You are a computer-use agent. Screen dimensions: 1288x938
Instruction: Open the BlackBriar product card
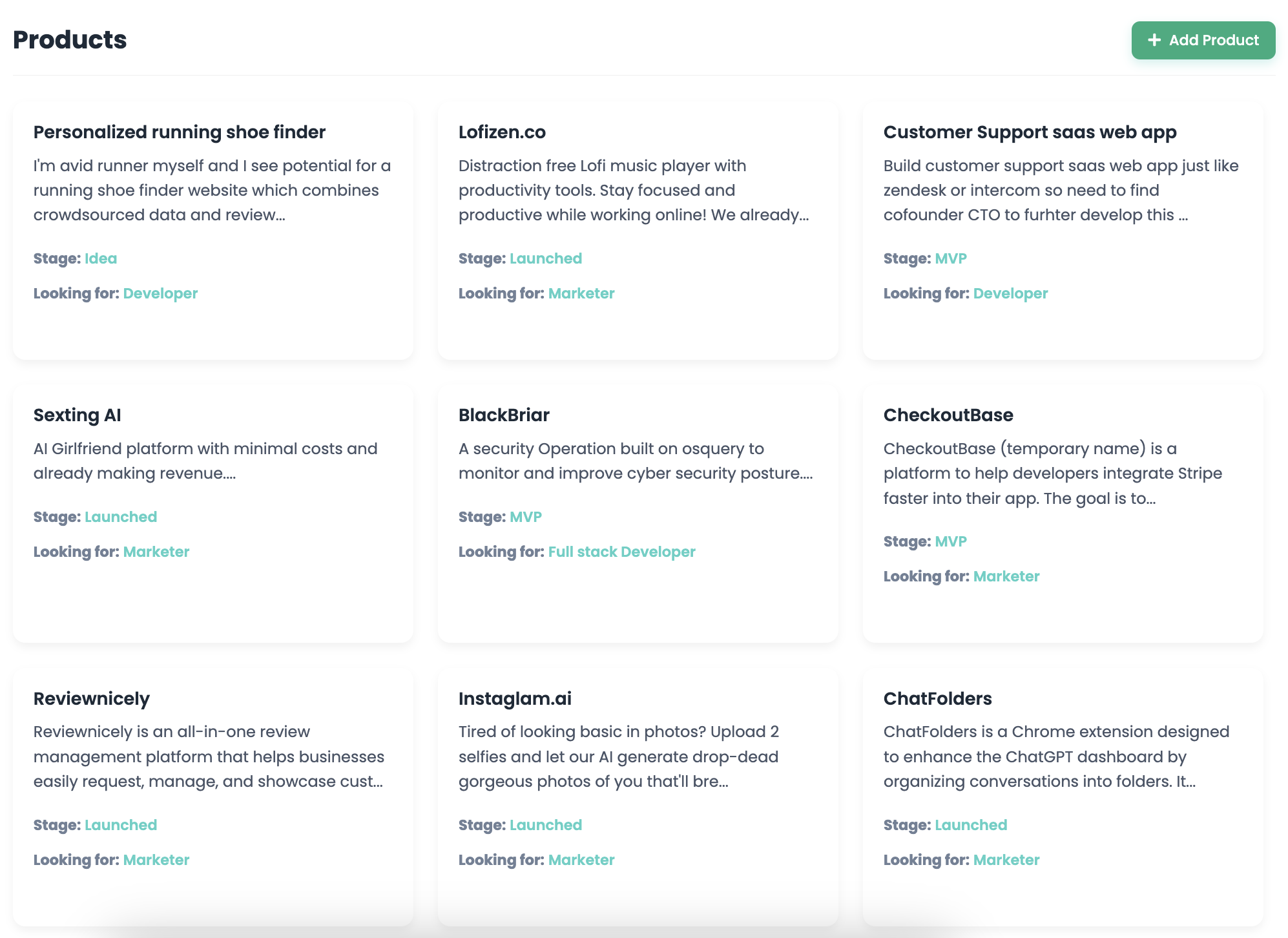503,415
